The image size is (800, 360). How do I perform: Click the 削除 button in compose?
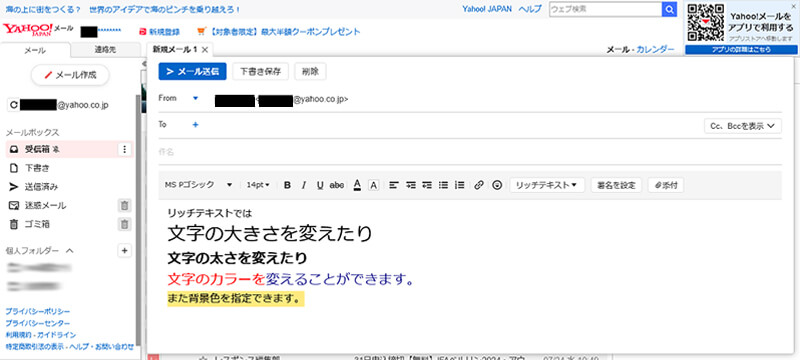click(x=310, y=71)
